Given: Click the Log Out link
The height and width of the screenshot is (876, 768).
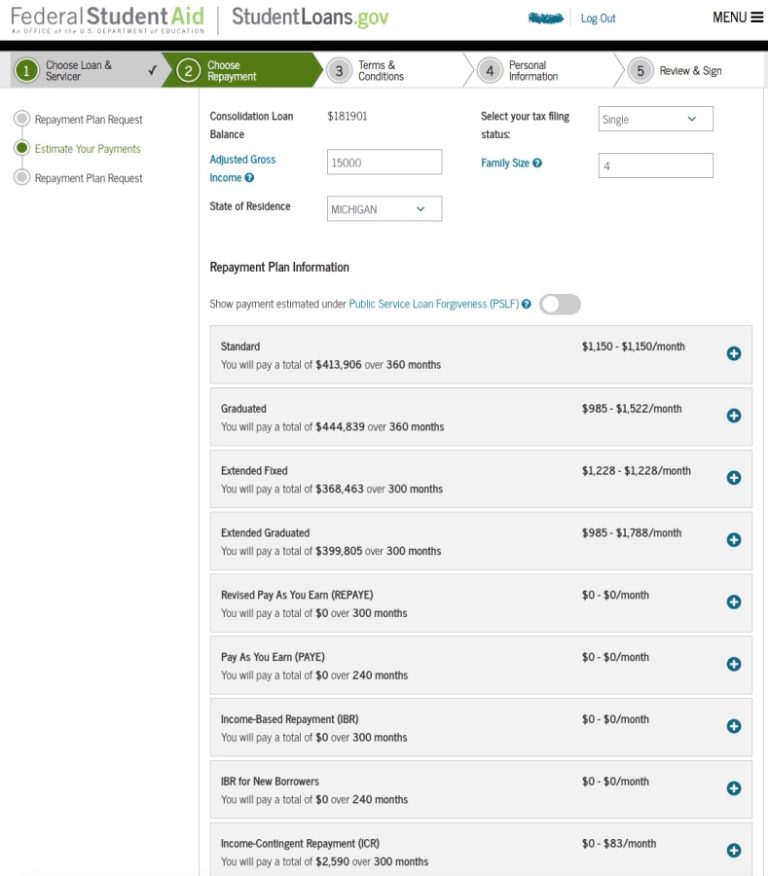Looking at the screenshot, I should tap(598, 18).
